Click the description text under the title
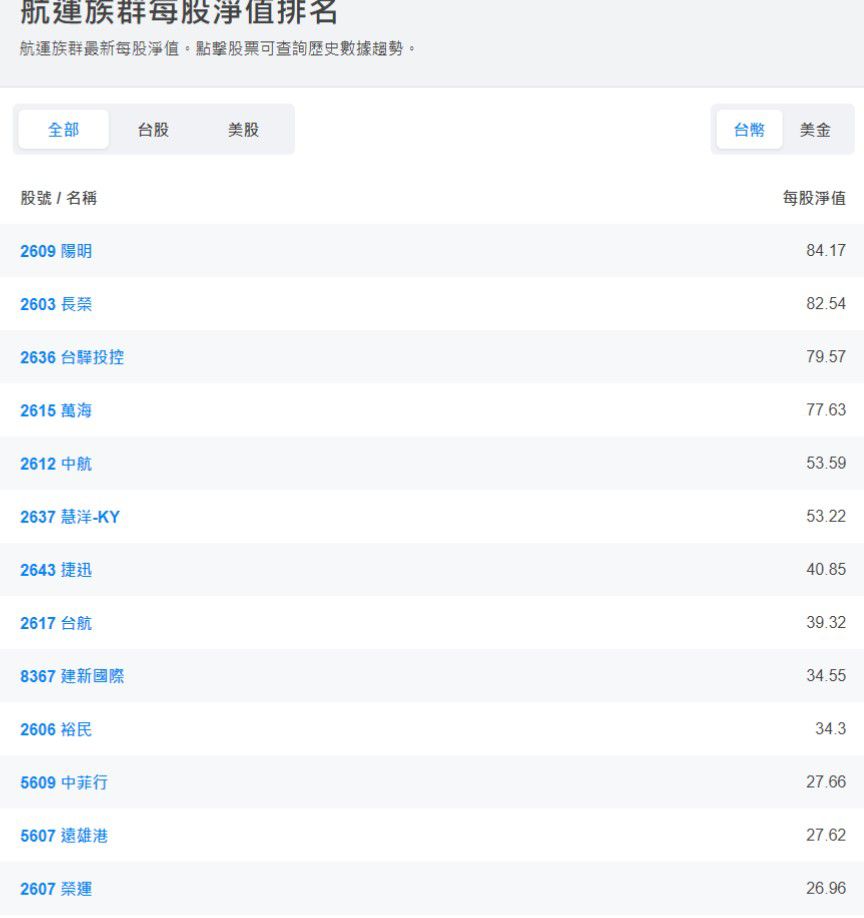The width and height of the screenshot is (864, 918). click(x=218, y=49)
